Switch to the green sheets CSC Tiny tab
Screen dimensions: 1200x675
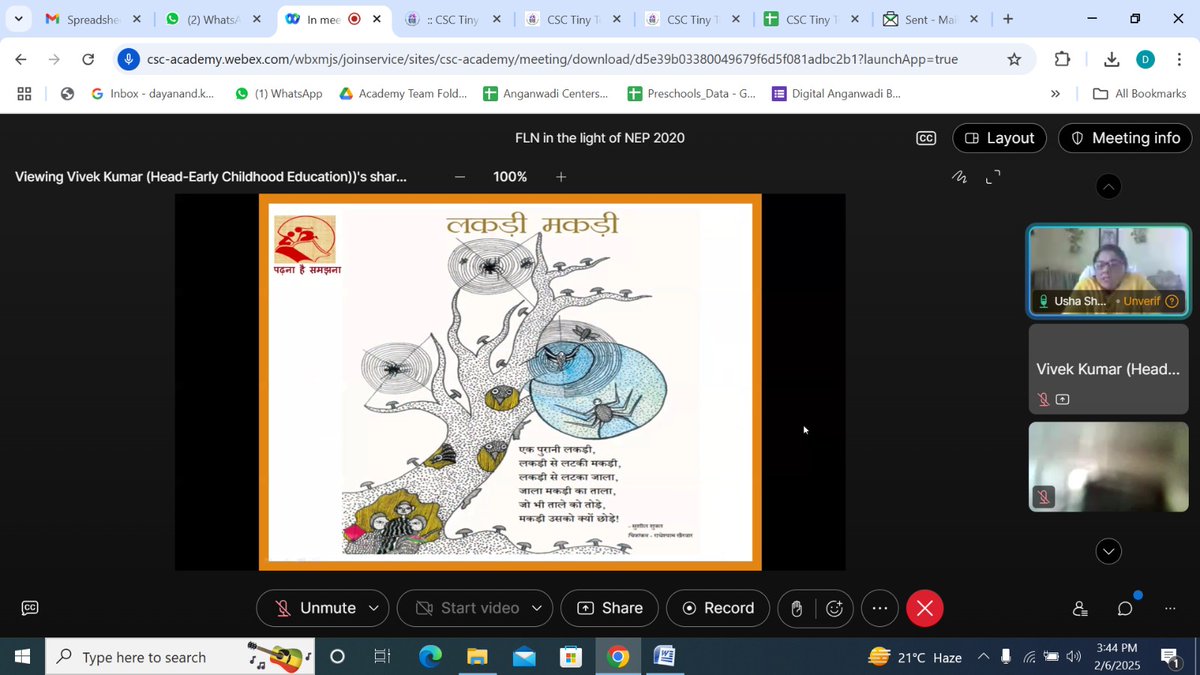tap(811, 19)
